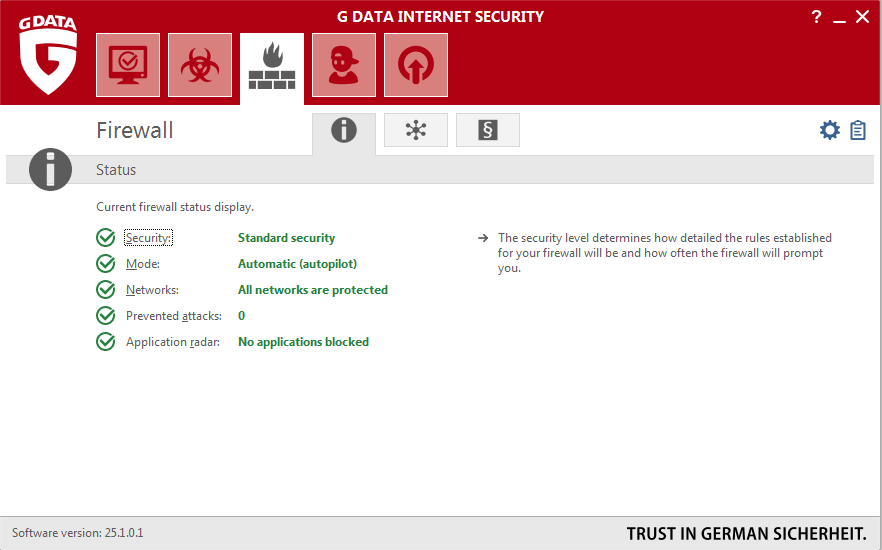882x550 pixels.
Task: Click the green check beside Mode
Action: click(106, 263)
